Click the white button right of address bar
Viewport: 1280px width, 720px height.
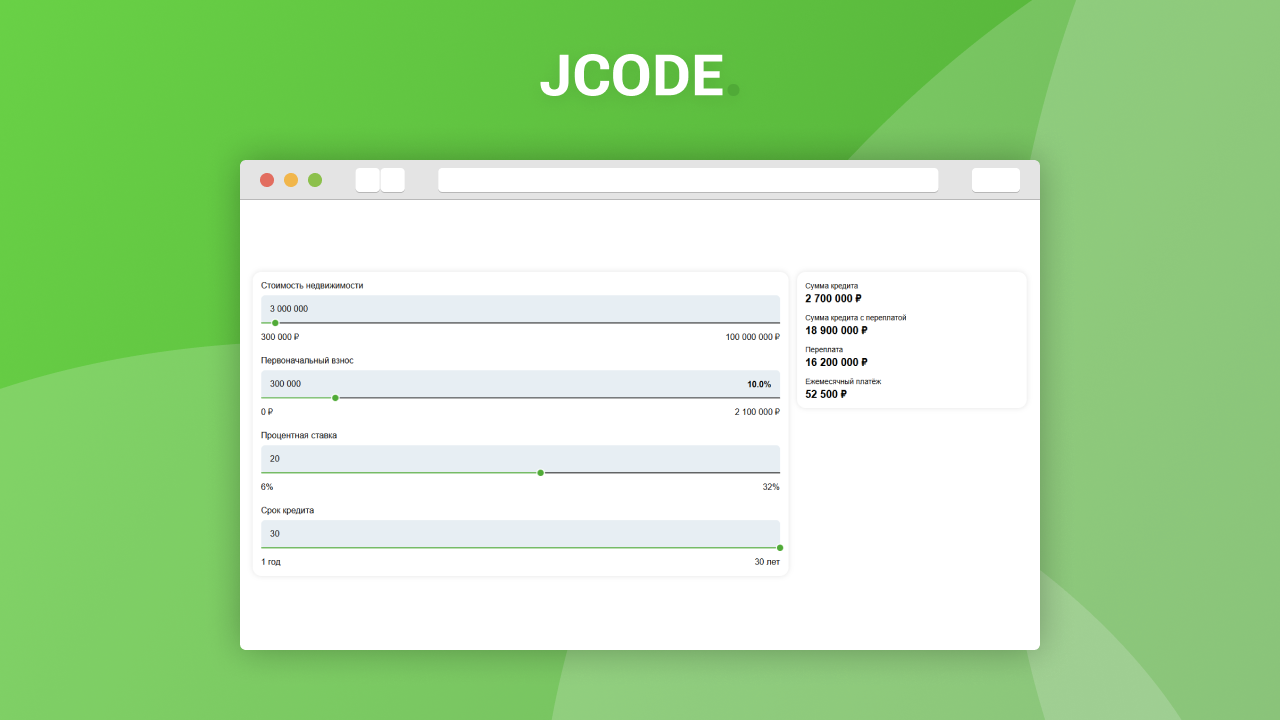click(x=995, y=180)
